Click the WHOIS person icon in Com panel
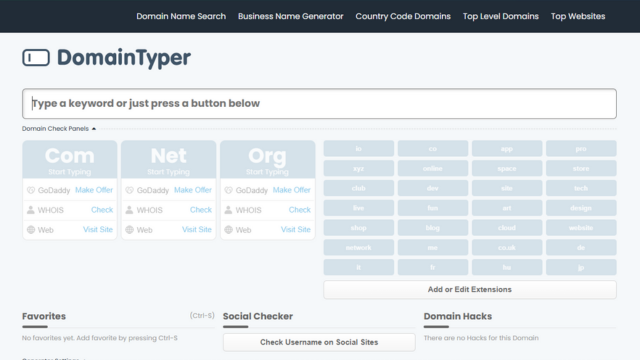The height and width of the screenshot is (360, 640). tap(31, 210)
